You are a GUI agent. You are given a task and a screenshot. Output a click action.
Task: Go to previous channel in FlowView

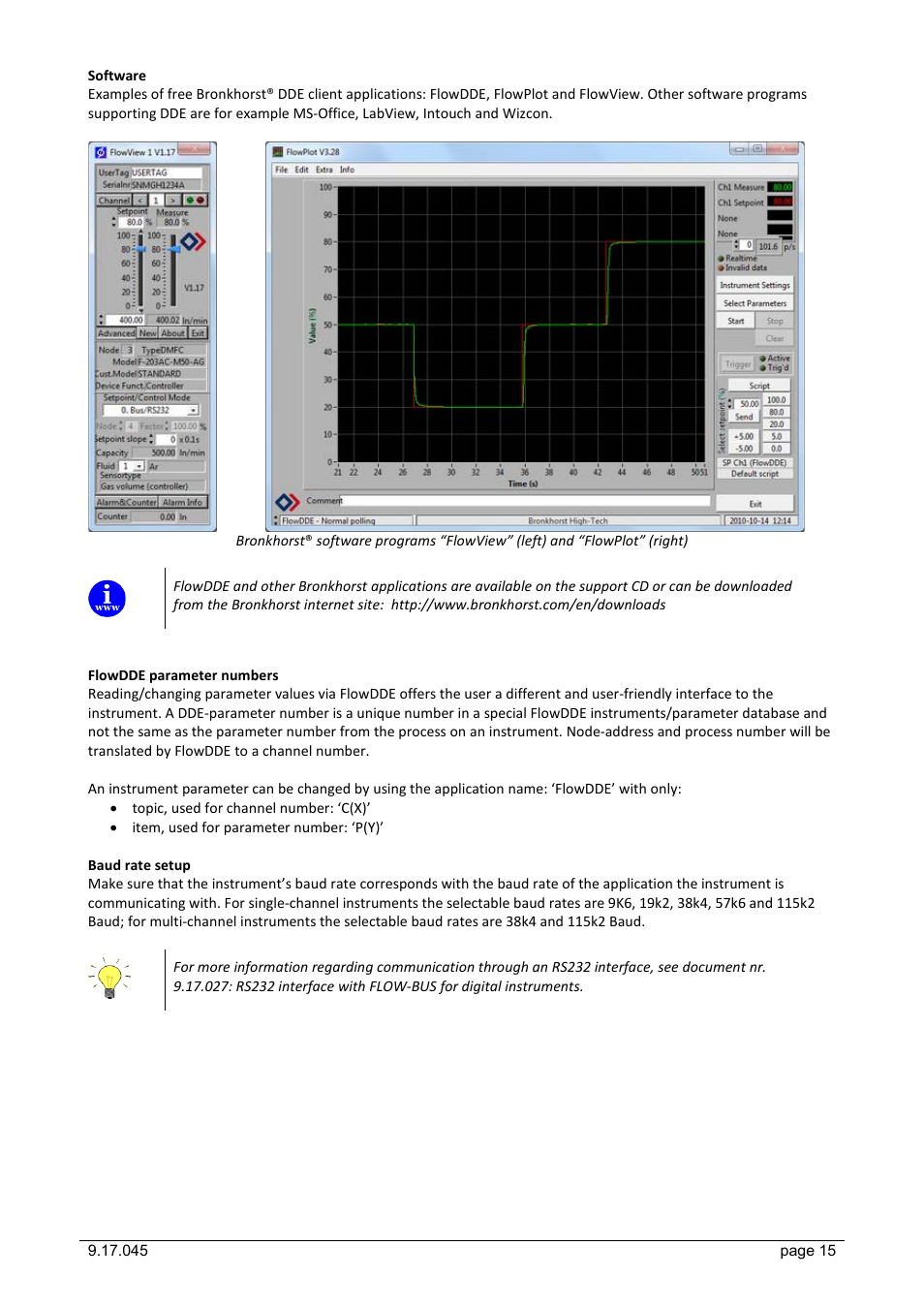[140, 201]
